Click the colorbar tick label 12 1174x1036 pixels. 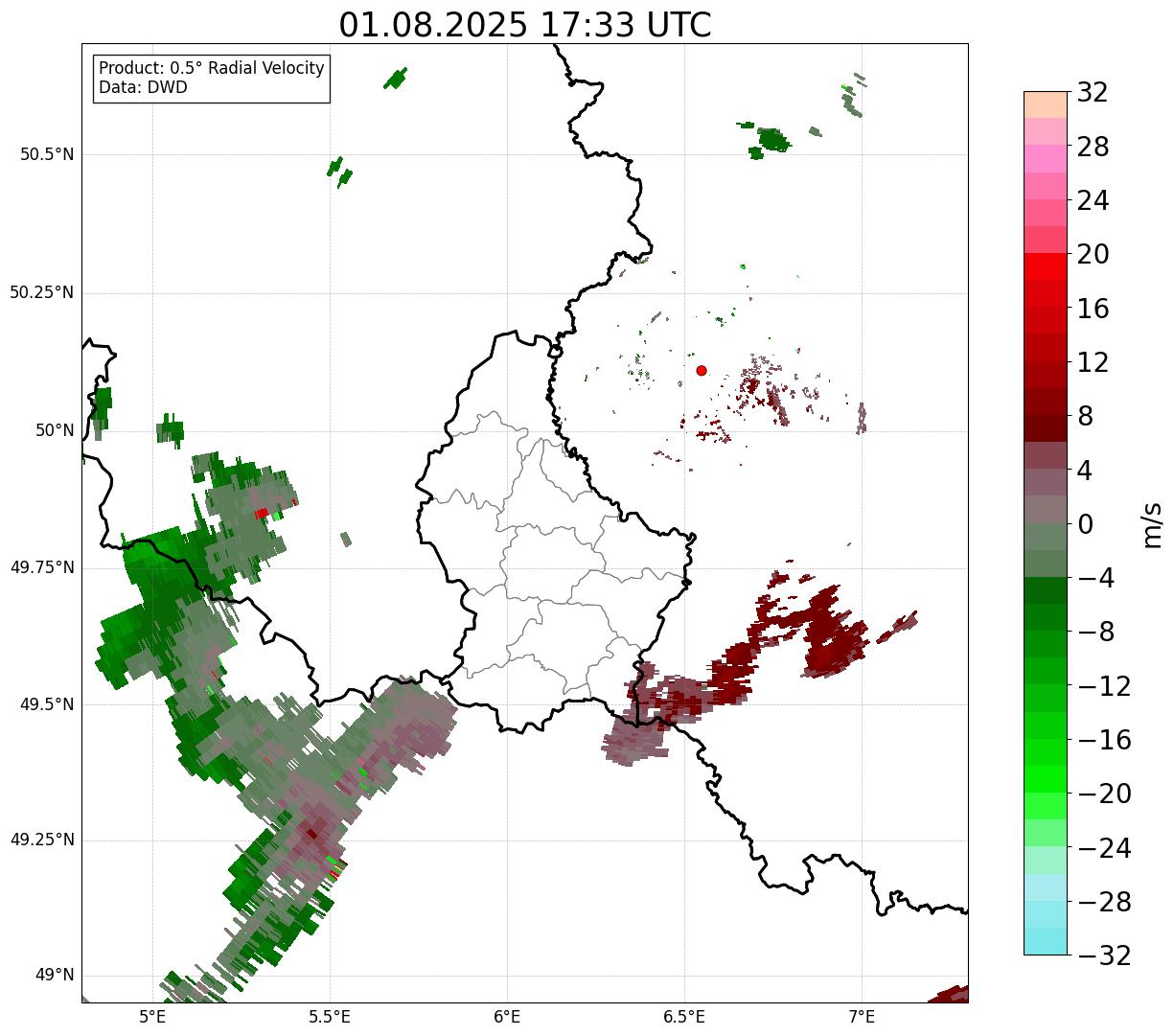tap(1093, 362)
